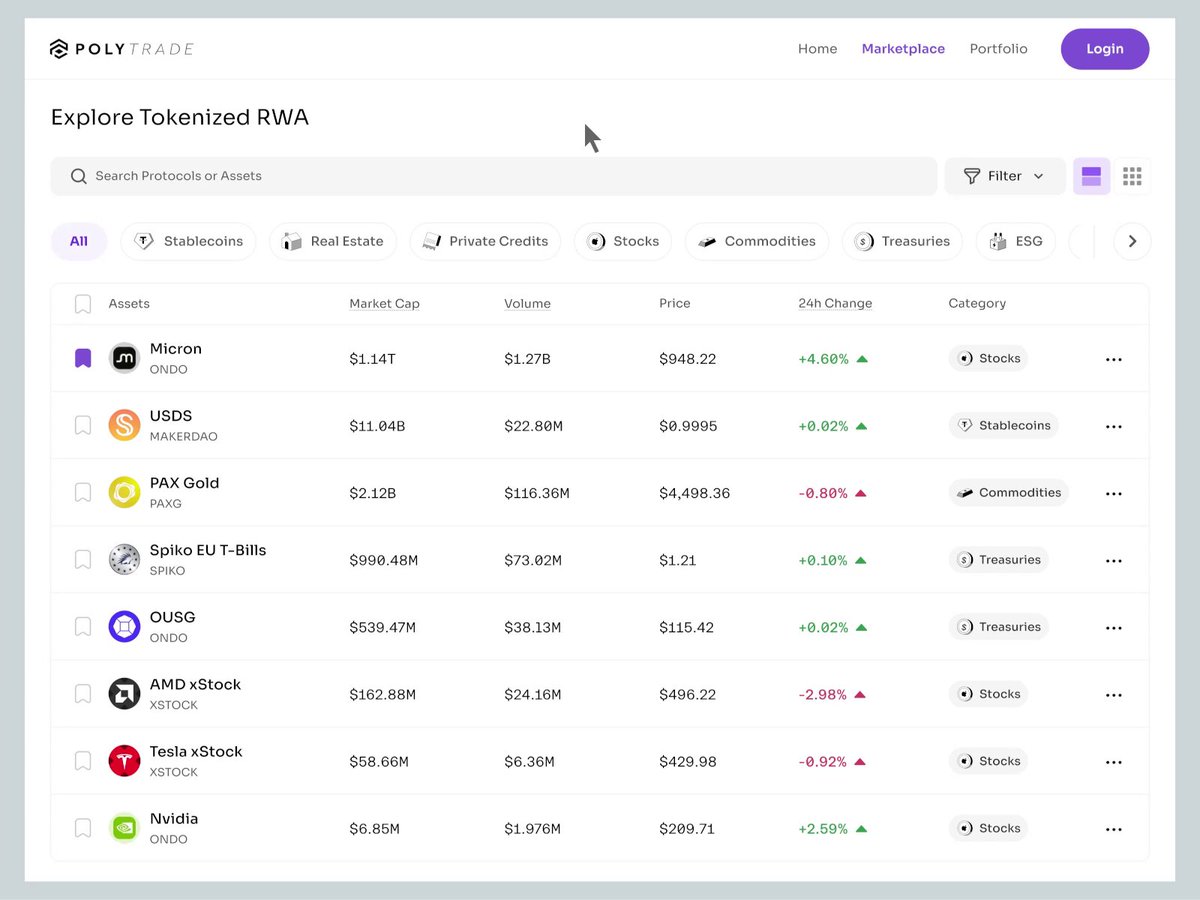
Task: Open more options for Spiko EU T-Bills
Action: (x=1114, y=560)
